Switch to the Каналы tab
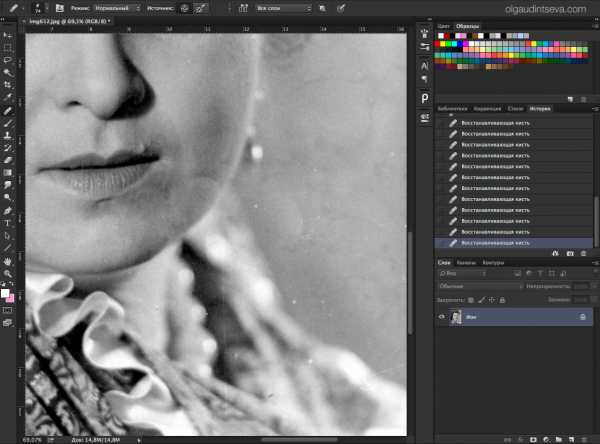 466,263
